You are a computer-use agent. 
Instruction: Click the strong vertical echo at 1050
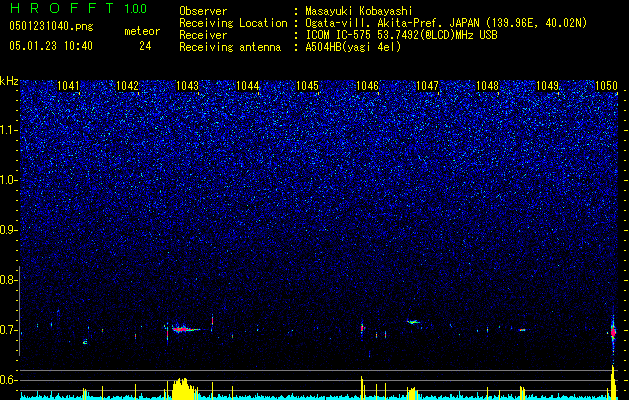pos(613,332)
